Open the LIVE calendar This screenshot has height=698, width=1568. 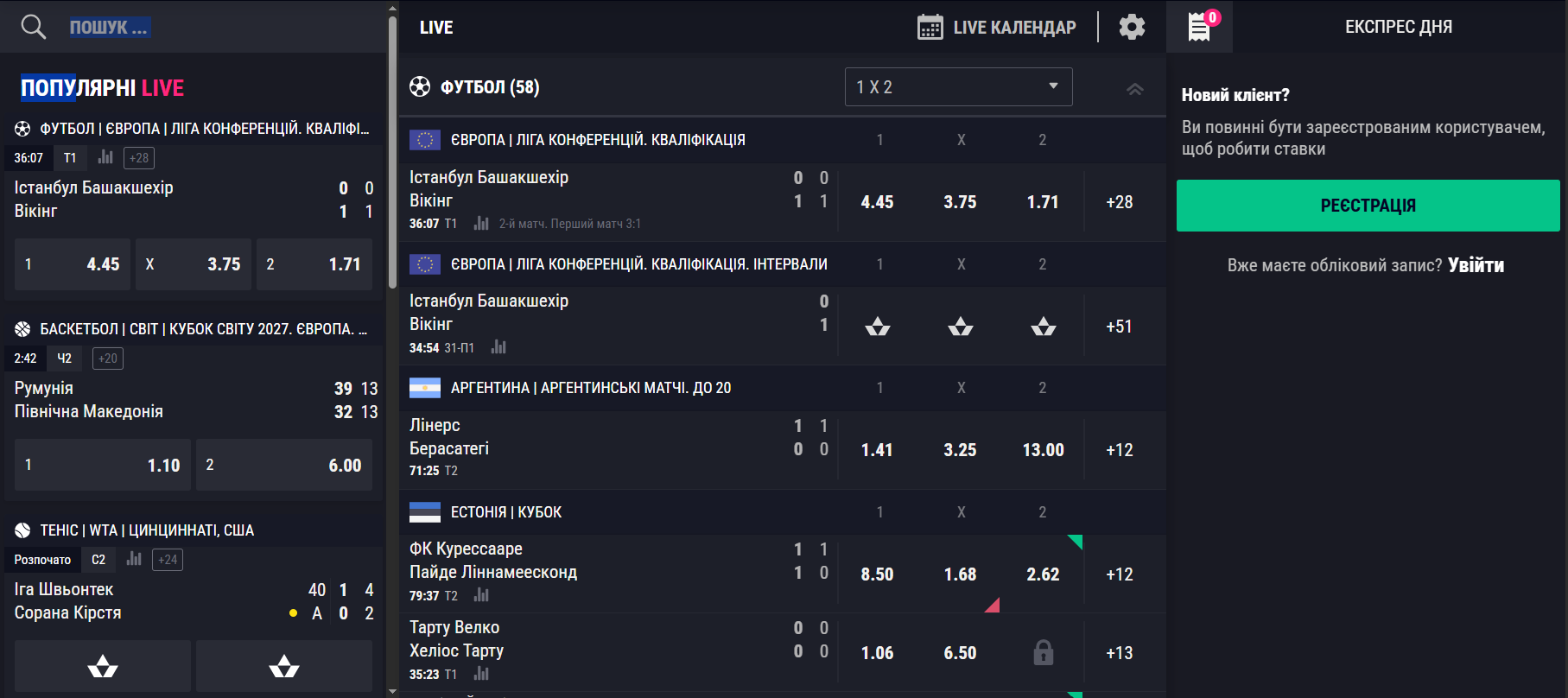[995, 27]
